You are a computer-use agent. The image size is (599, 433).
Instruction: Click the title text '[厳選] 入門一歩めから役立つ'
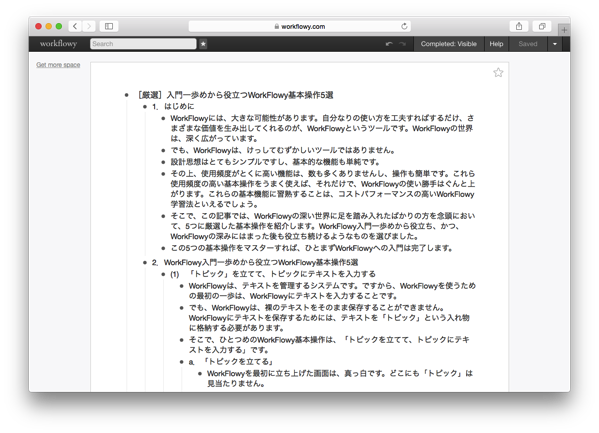[235, 95]
